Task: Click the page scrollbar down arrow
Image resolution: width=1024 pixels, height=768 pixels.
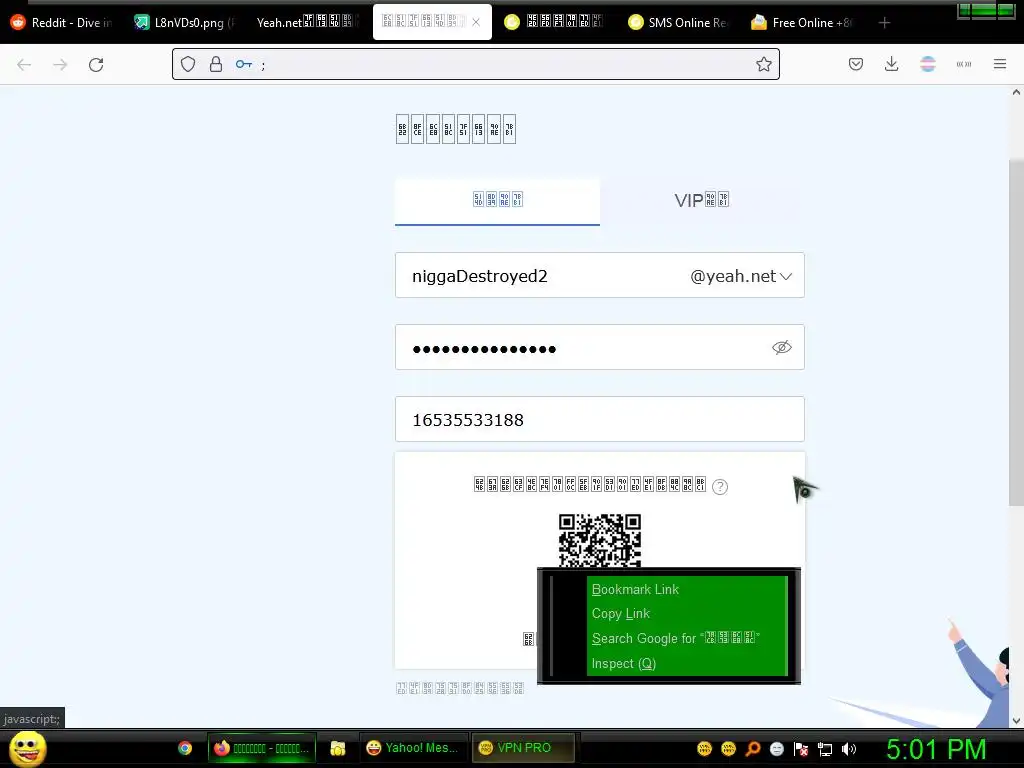Action: pos(1016,721)
